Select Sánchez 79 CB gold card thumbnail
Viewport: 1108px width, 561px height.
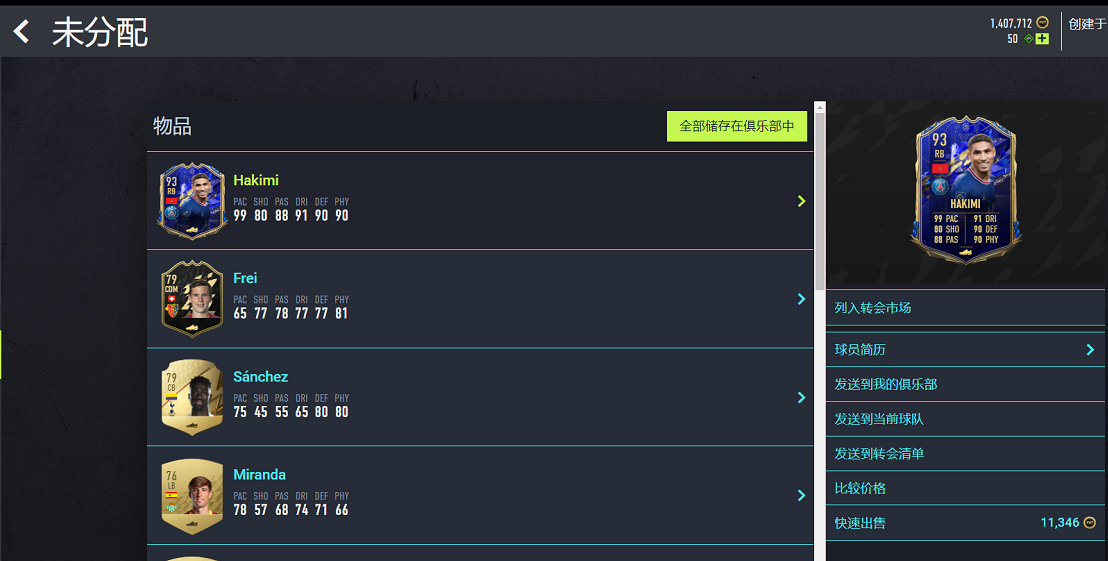(192, 397)
